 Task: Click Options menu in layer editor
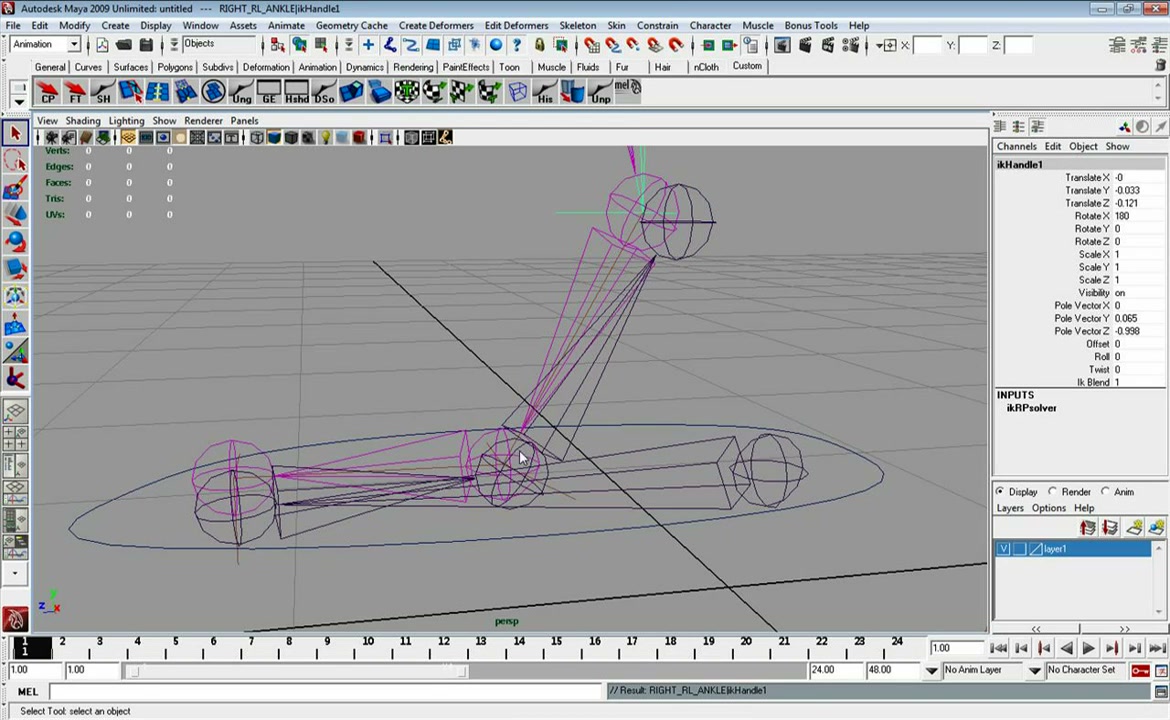pyautogui.click(x=1048, y=508)
